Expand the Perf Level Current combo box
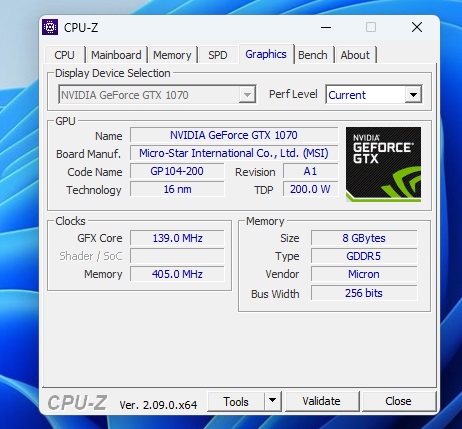Screen dimensions: 462x429 pos(413,95)
